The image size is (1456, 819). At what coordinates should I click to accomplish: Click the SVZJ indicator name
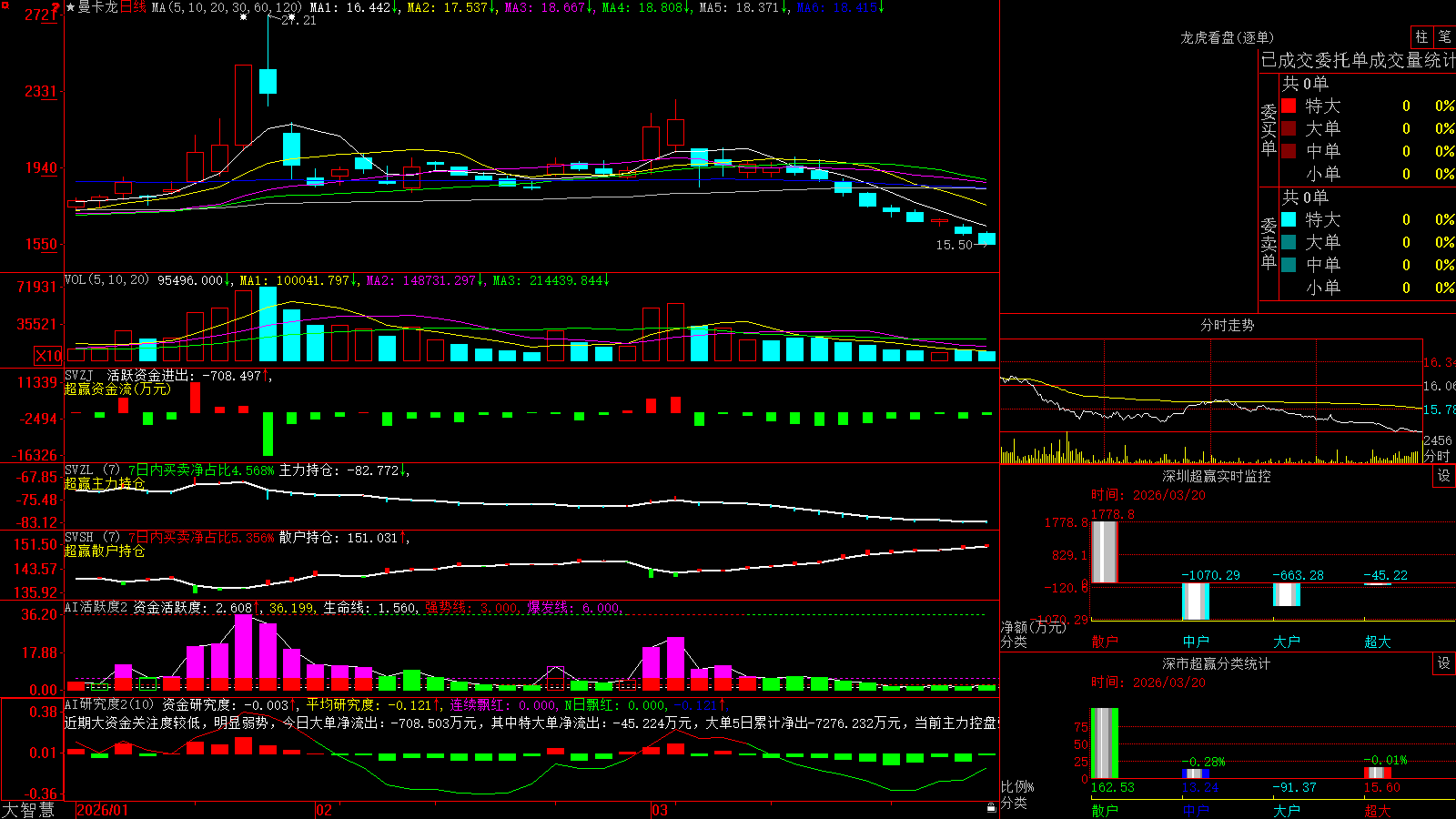[79, 375]
